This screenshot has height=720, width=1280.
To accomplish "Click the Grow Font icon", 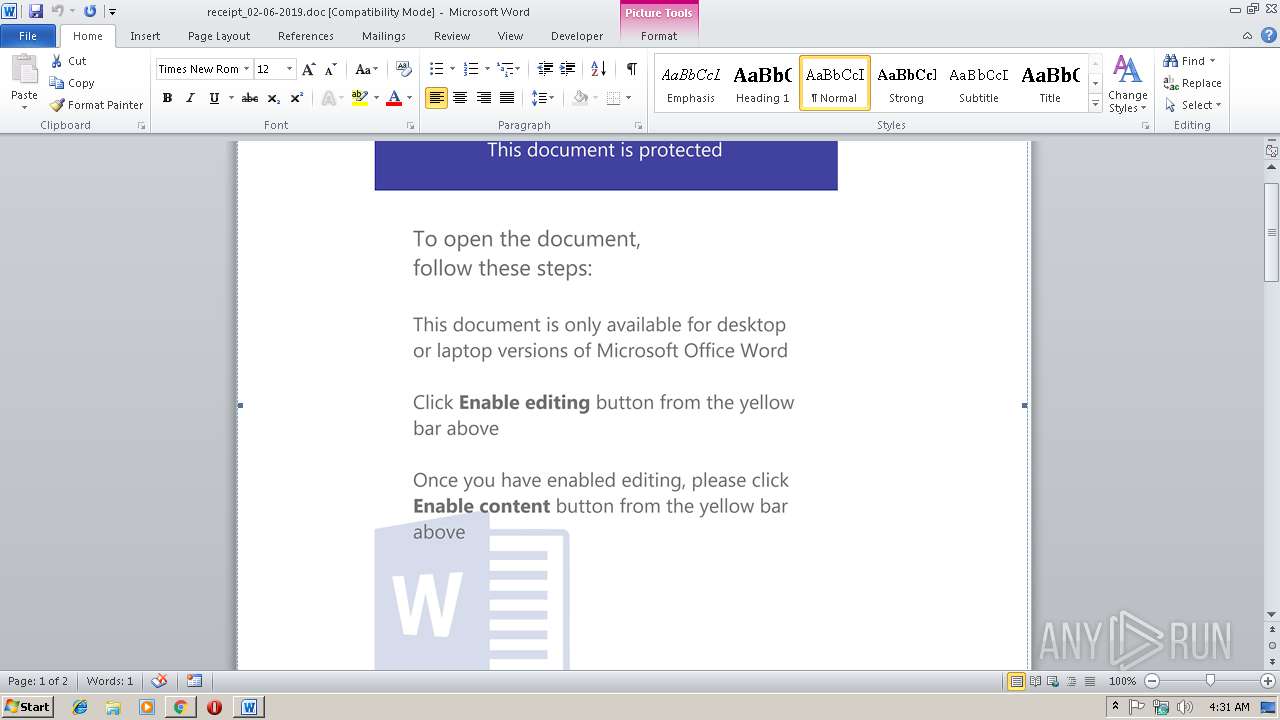I will click(309, 69).
